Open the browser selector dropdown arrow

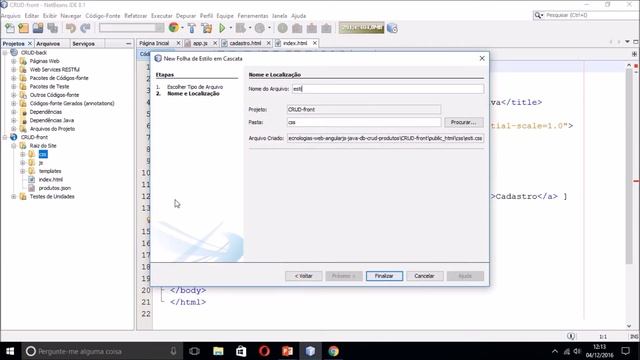tap(182, 28)
